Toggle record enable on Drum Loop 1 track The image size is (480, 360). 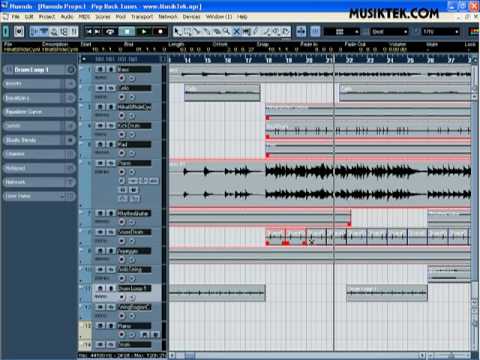(x=122, y=297)
